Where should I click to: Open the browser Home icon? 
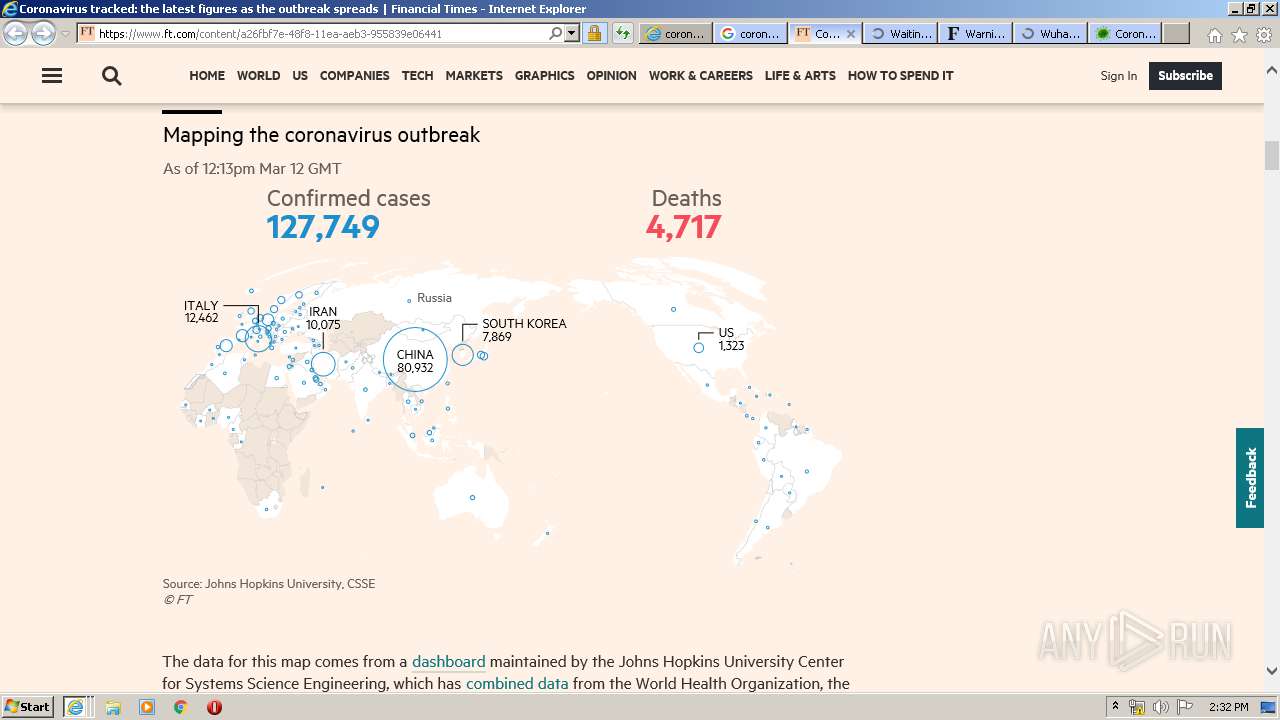click(x=1214, y=35)
